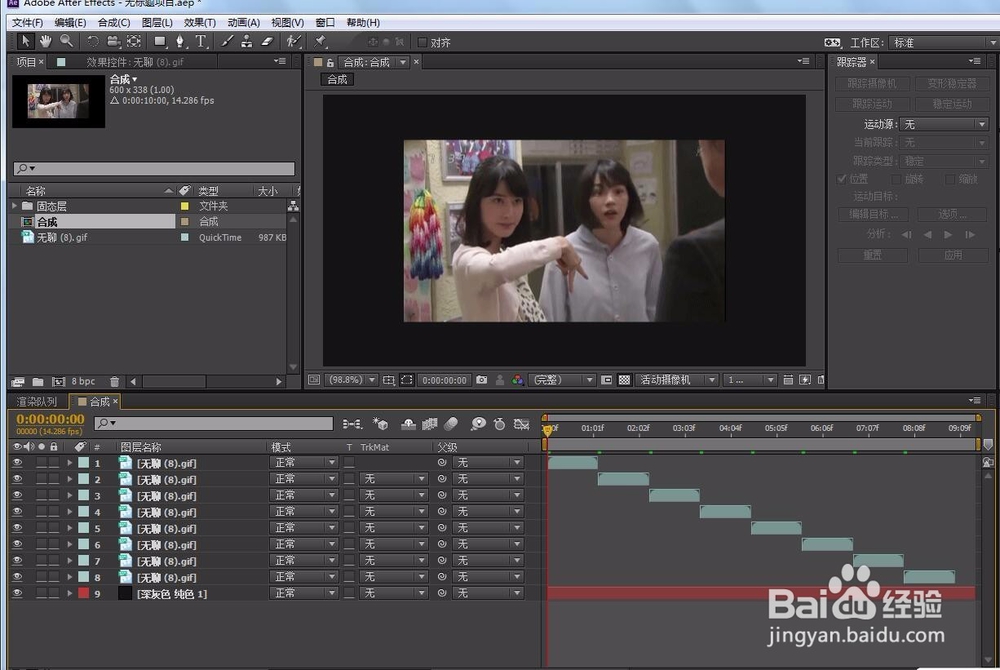Open the magnification 98.8% dropdown
This screenshot has width=1000, height=670.
(351, 380)
